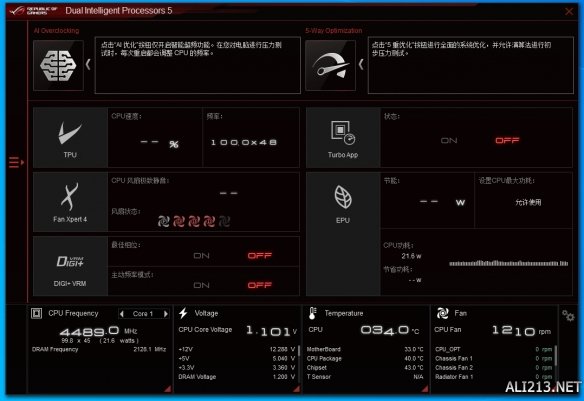
Task: Click the DRAM Voltage row
Action: tap(237, 377)
